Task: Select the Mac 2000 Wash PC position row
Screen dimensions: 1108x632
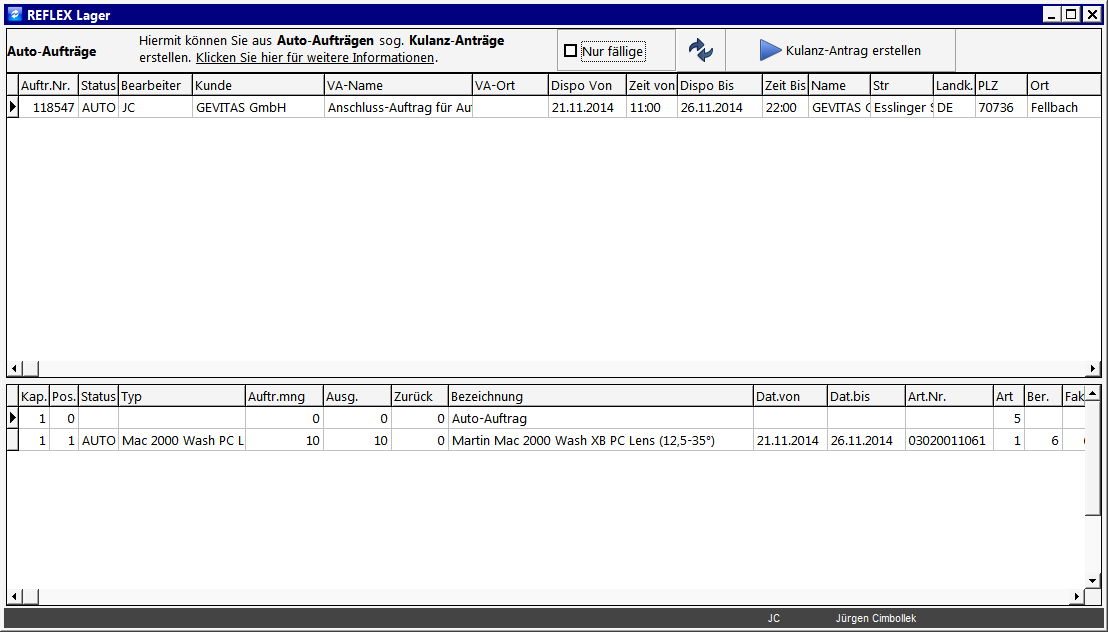Action: (x=546, y=440)
